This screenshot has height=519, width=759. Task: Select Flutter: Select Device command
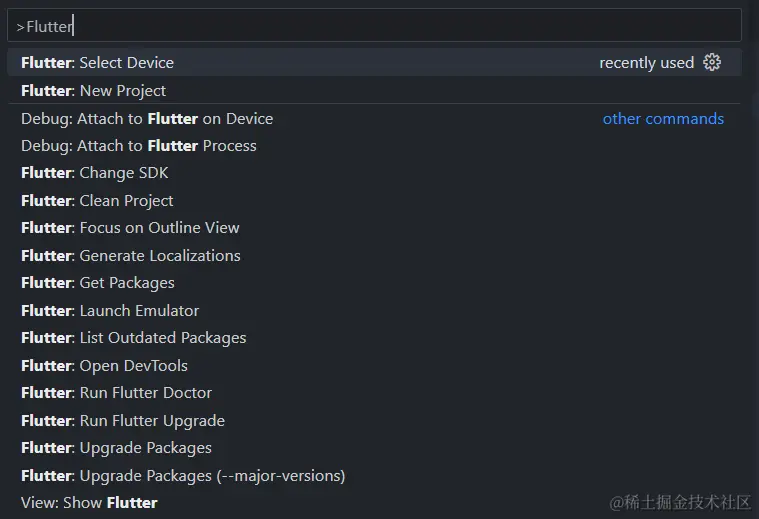[x=374, y=62]
